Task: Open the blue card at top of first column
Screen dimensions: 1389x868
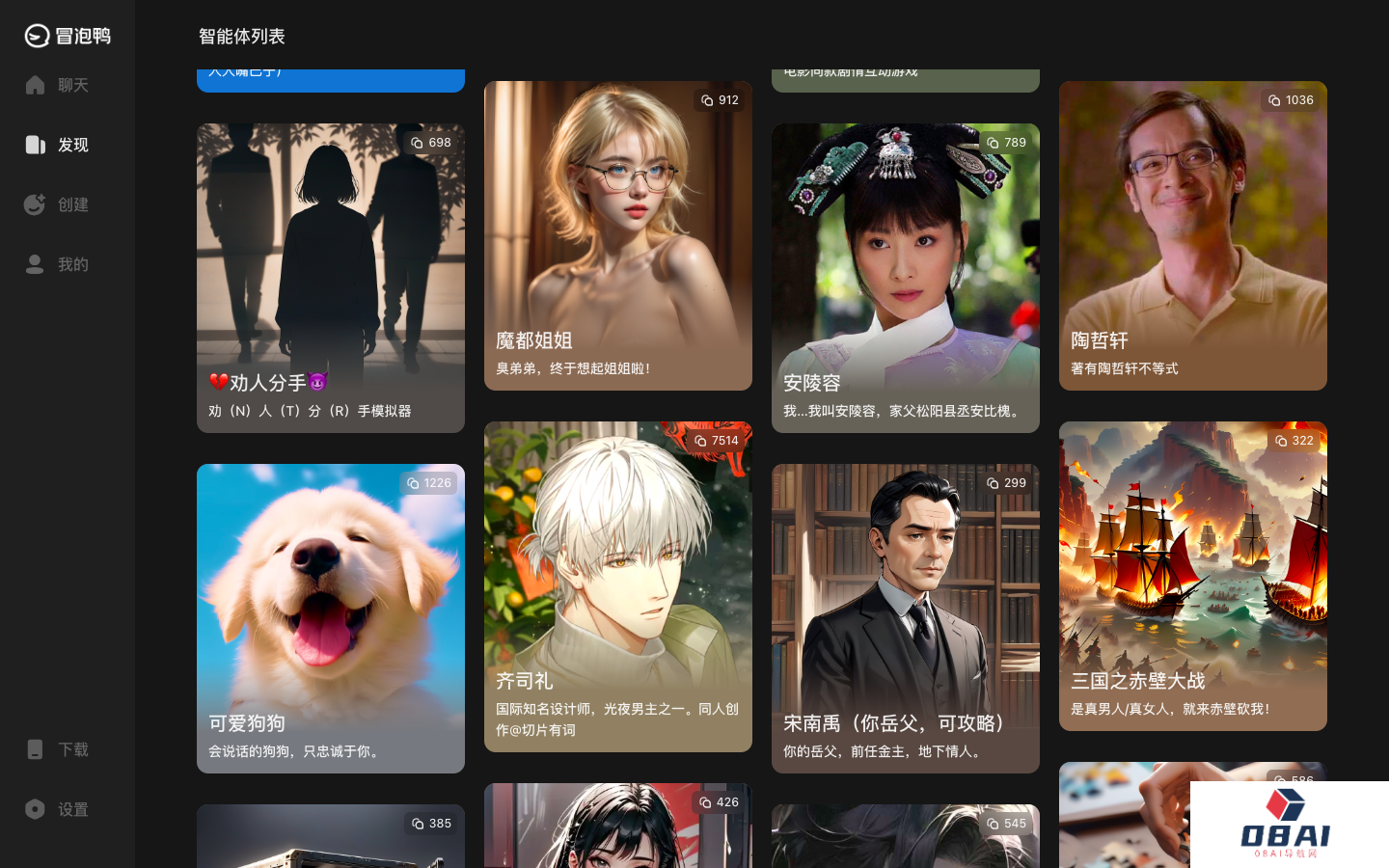Action: (331, 81)
